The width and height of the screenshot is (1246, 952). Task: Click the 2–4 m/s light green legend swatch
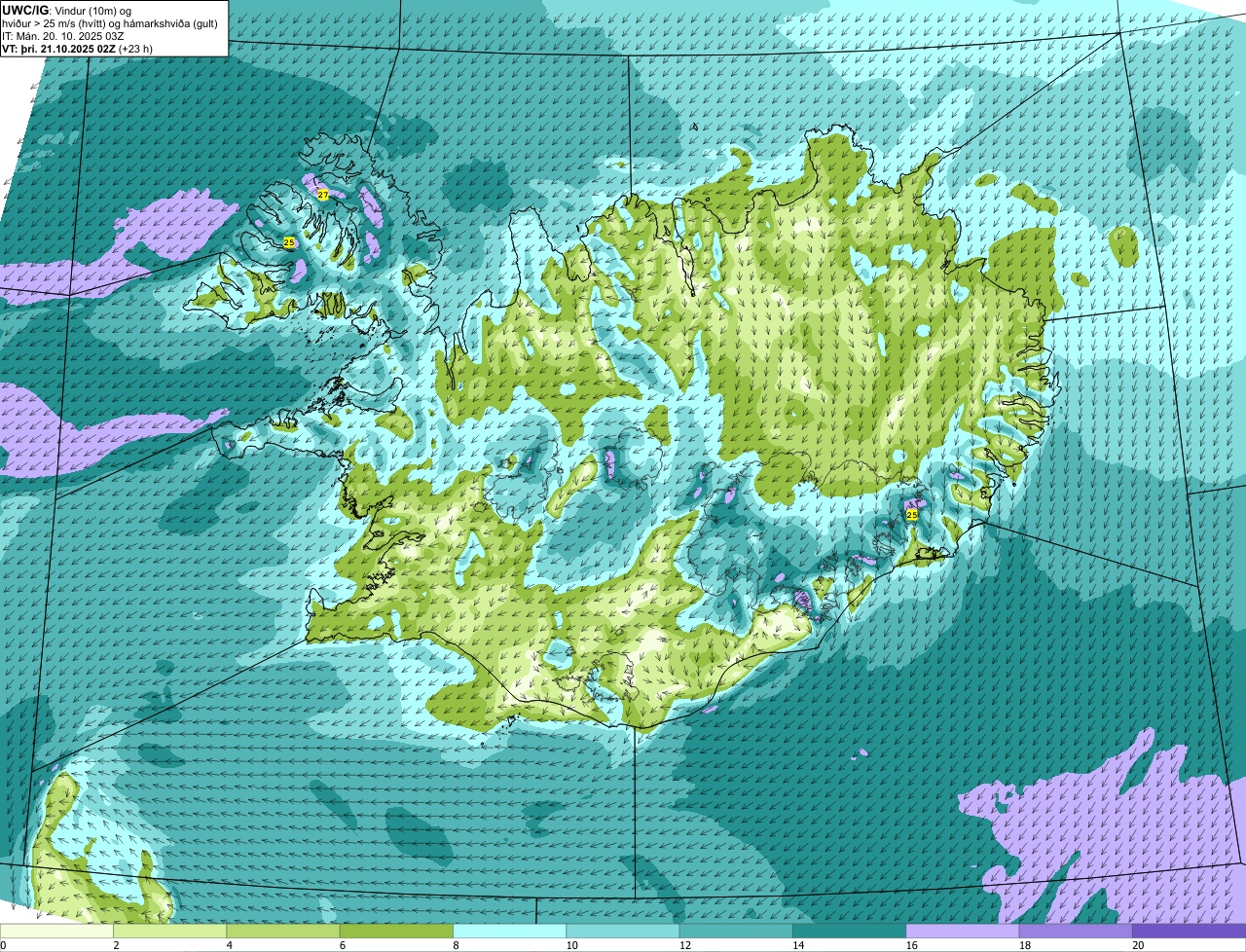(169, 932)
